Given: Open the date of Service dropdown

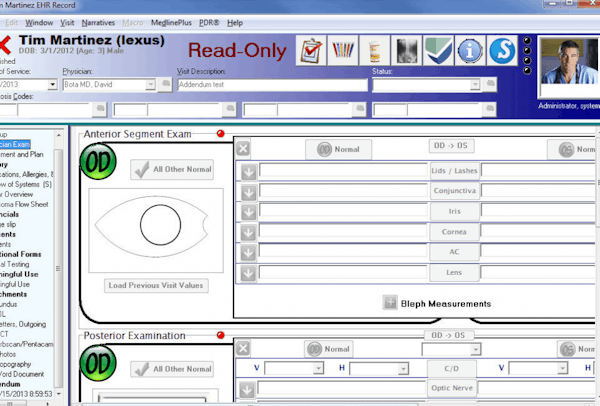Looking at the screenshot, I should (52, 85).
